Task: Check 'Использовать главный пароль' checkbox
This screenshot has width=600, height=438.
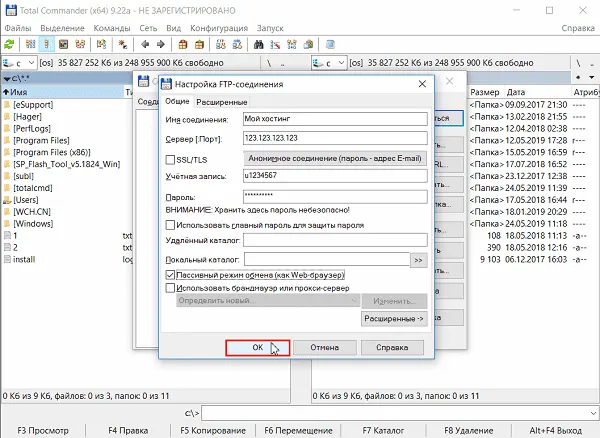Action: click(x=170, y=225)
